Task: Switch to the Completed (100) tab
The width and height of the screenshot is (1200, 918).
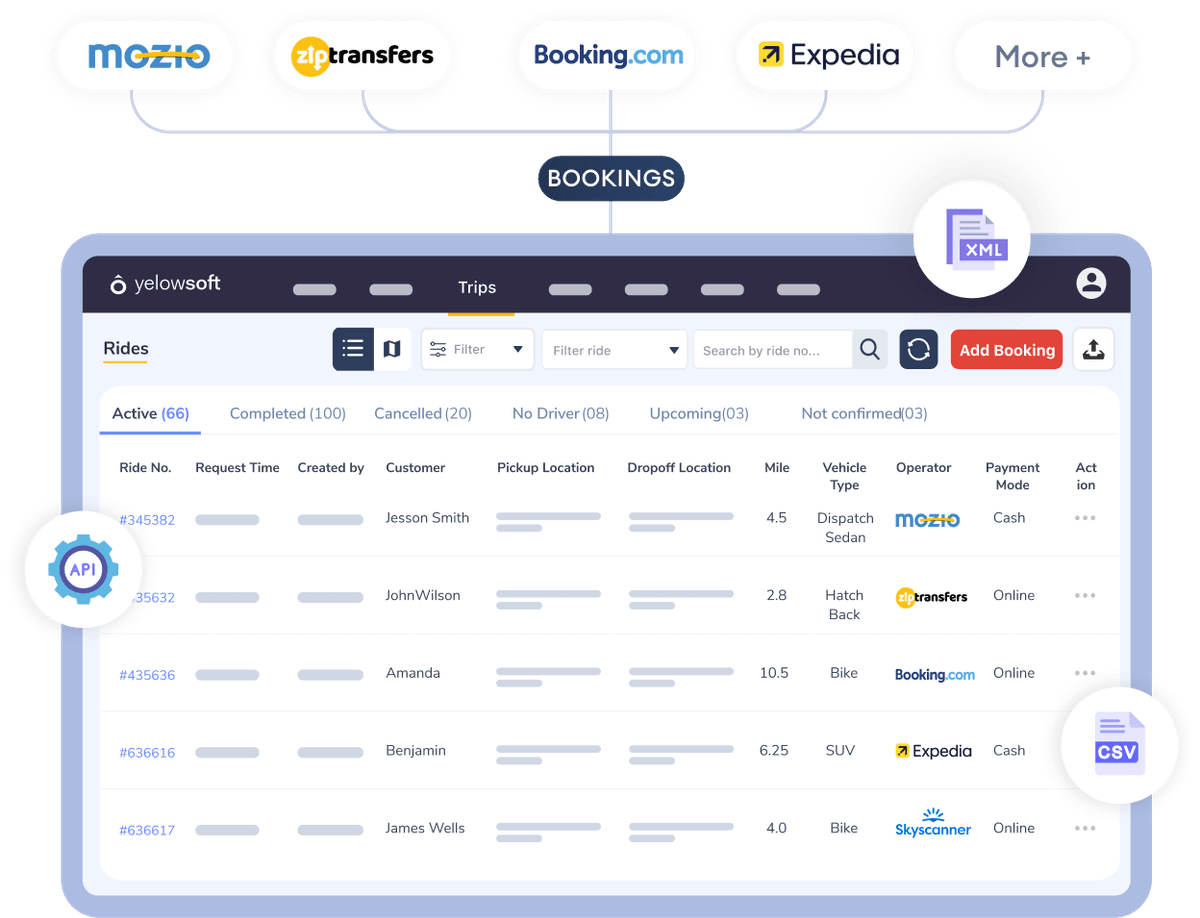Action: 287,413
